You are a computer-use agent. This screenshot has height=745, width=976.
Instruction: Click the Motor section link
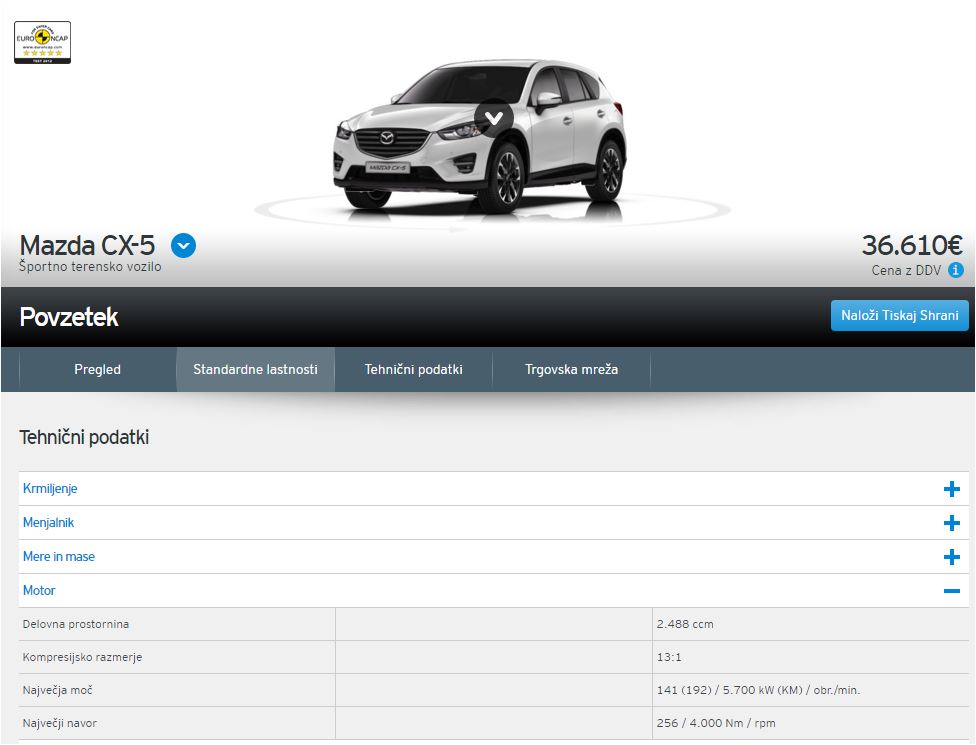tap(39, 590)
